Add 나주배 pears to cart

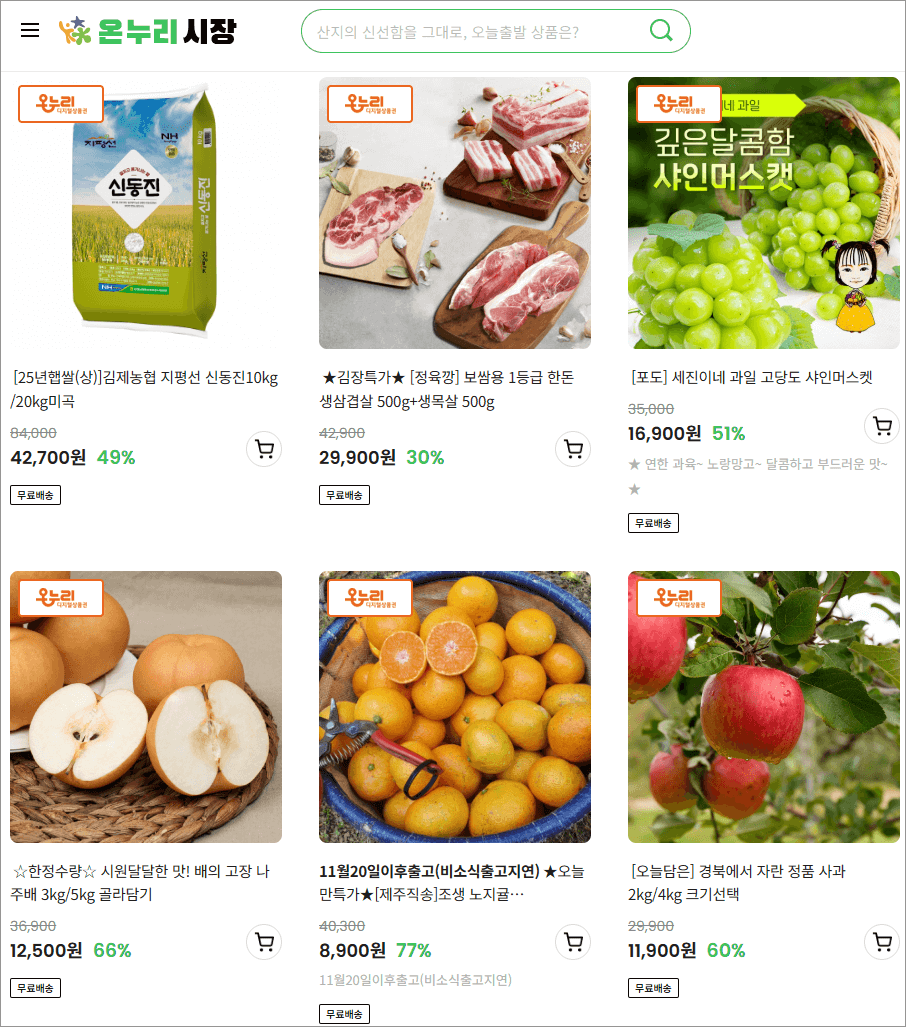pos(264,943)
